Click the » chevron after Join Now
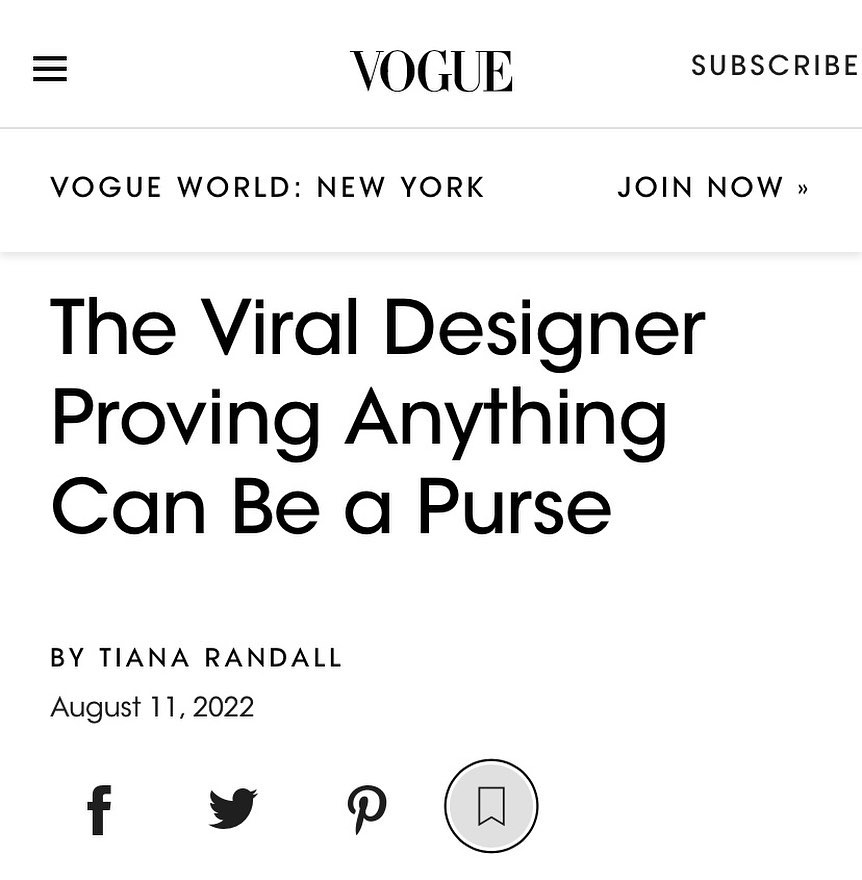 click(x=803, y=188)
